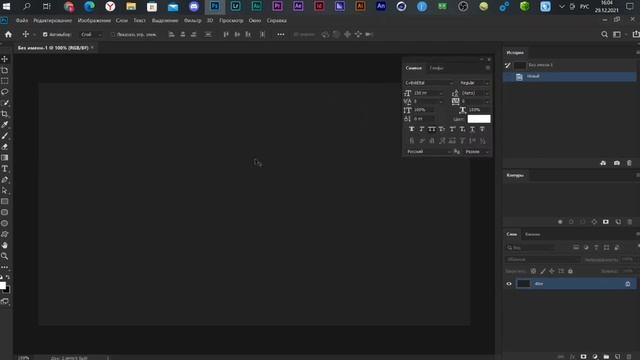
Task: Select the Lasso tool
Action: [x=5, y=92]
